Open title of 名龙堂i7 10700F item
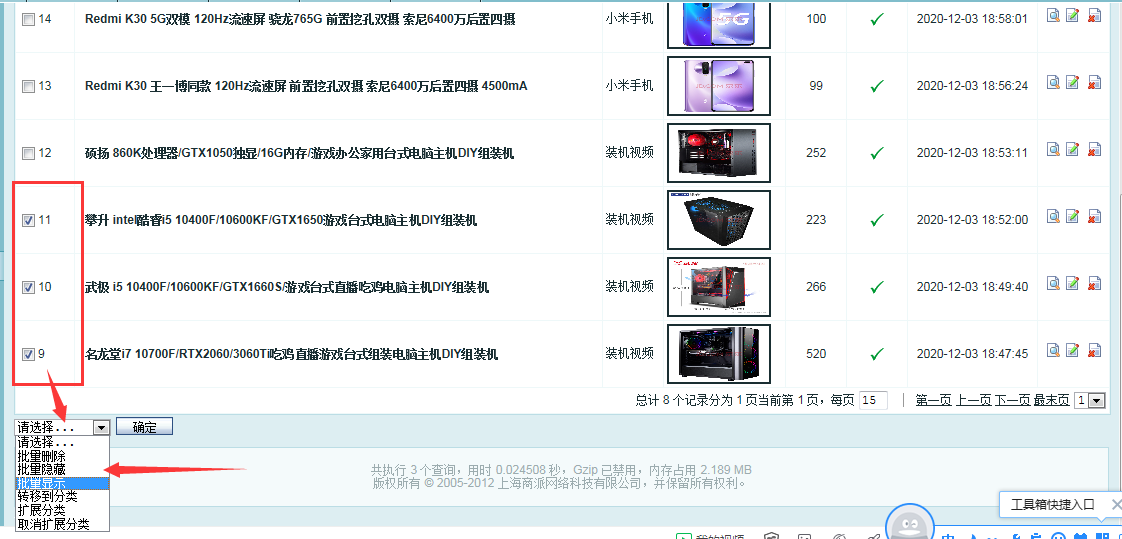 pyautogui.click(x=291, y=354)
